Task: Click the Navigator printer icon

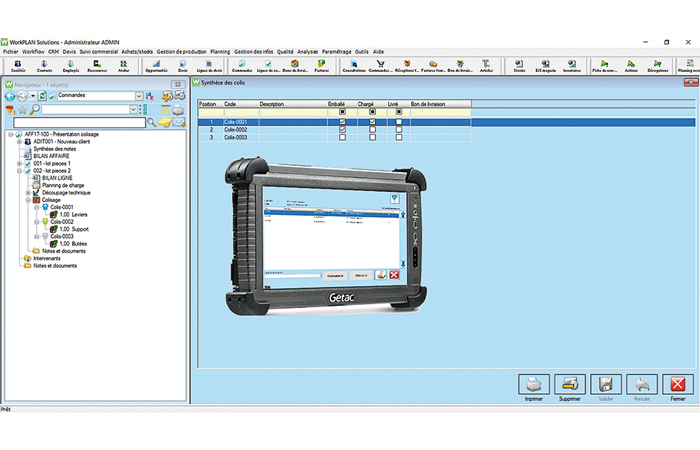Action: (x=178, y=109)
